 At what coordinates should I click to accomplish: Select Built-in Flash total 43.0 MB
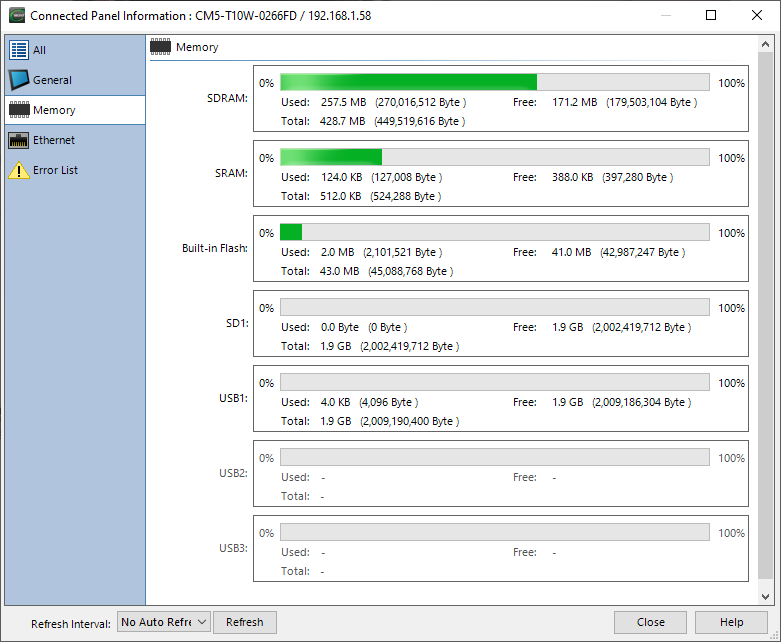(x=339, y=271)
